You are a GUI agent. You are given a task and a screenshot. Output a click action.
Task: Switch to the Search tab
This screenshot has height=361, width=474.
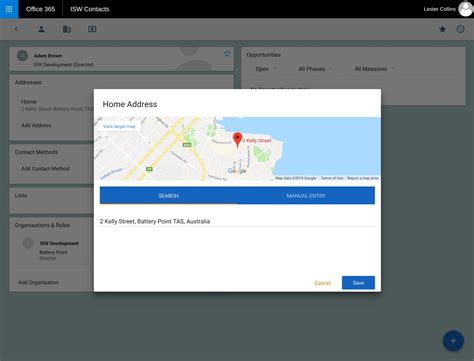coord(168,196)
